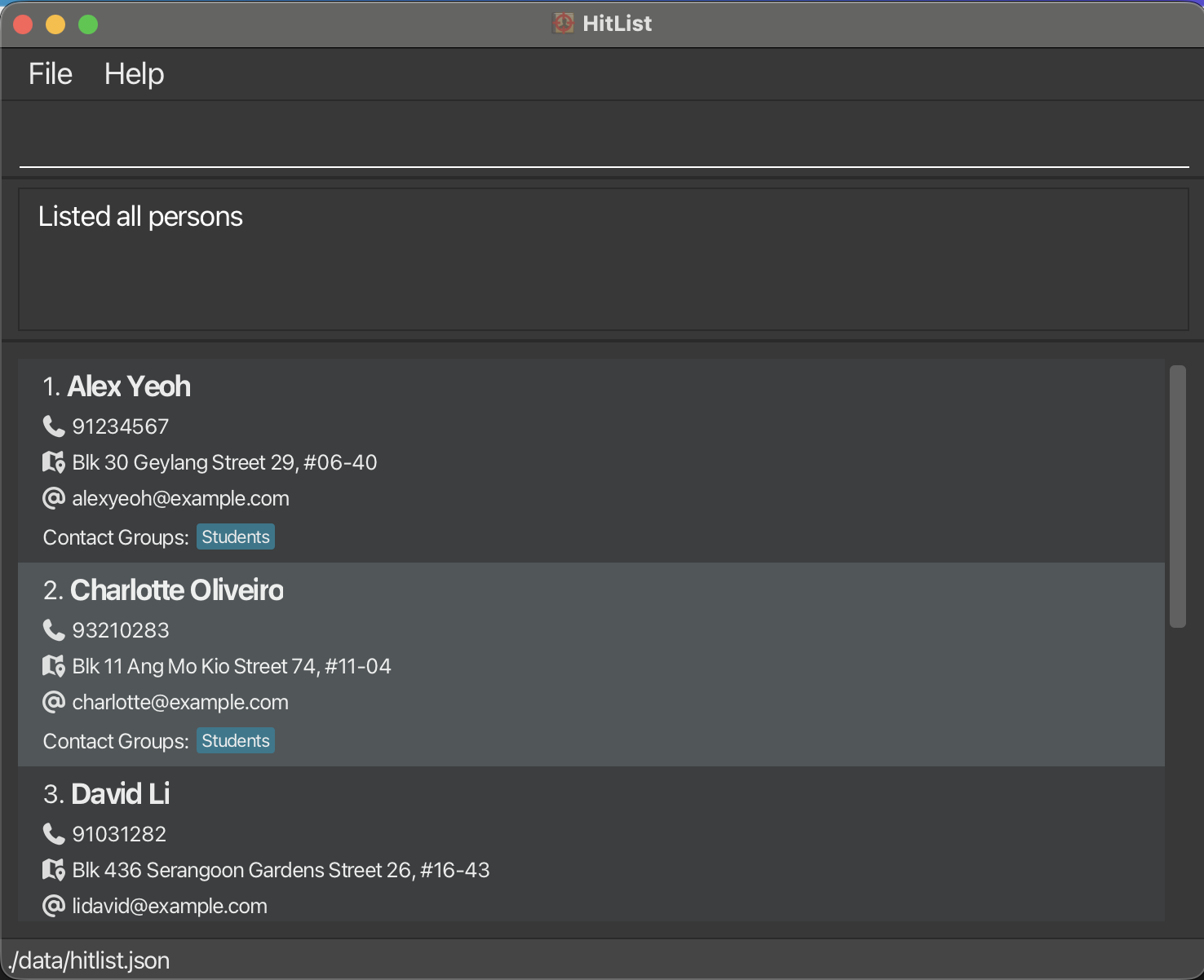The height and width of the screenshot is (980, 1204).
Task: Click phone icon beside Alex Yeoh's number
Action: click(54, 426)
